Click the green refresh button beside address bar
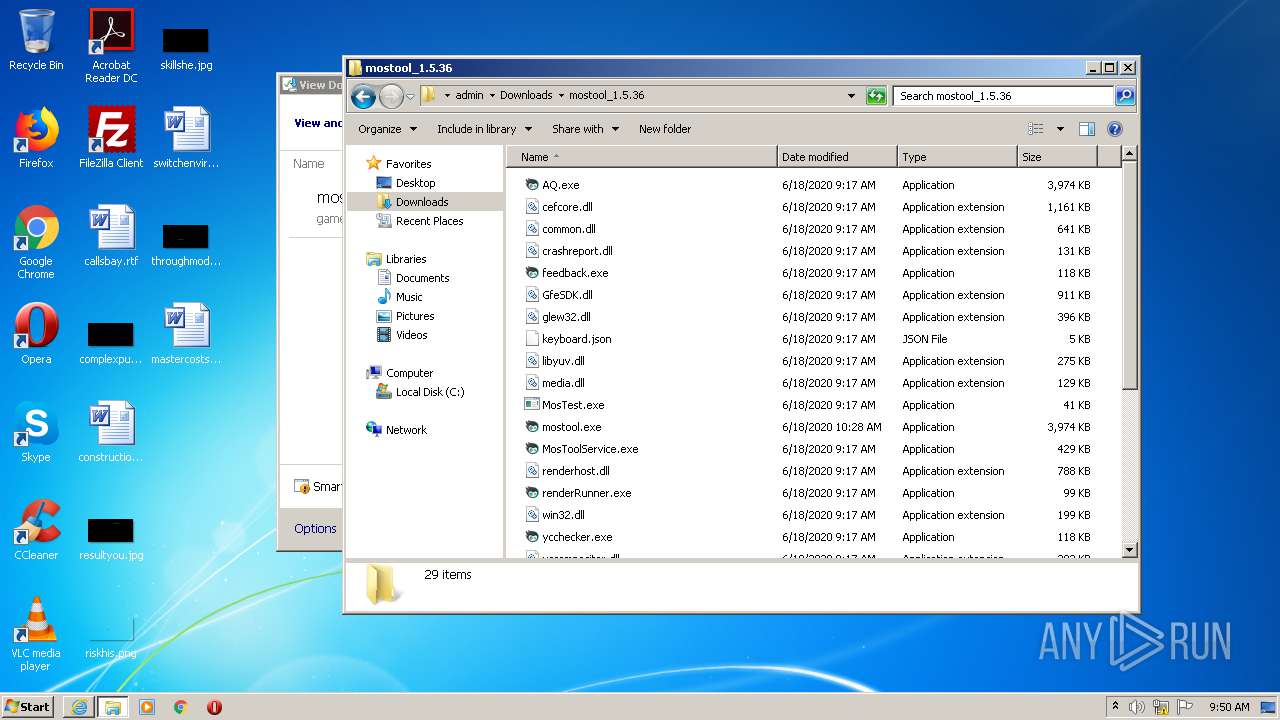 (x=876, y=96)
